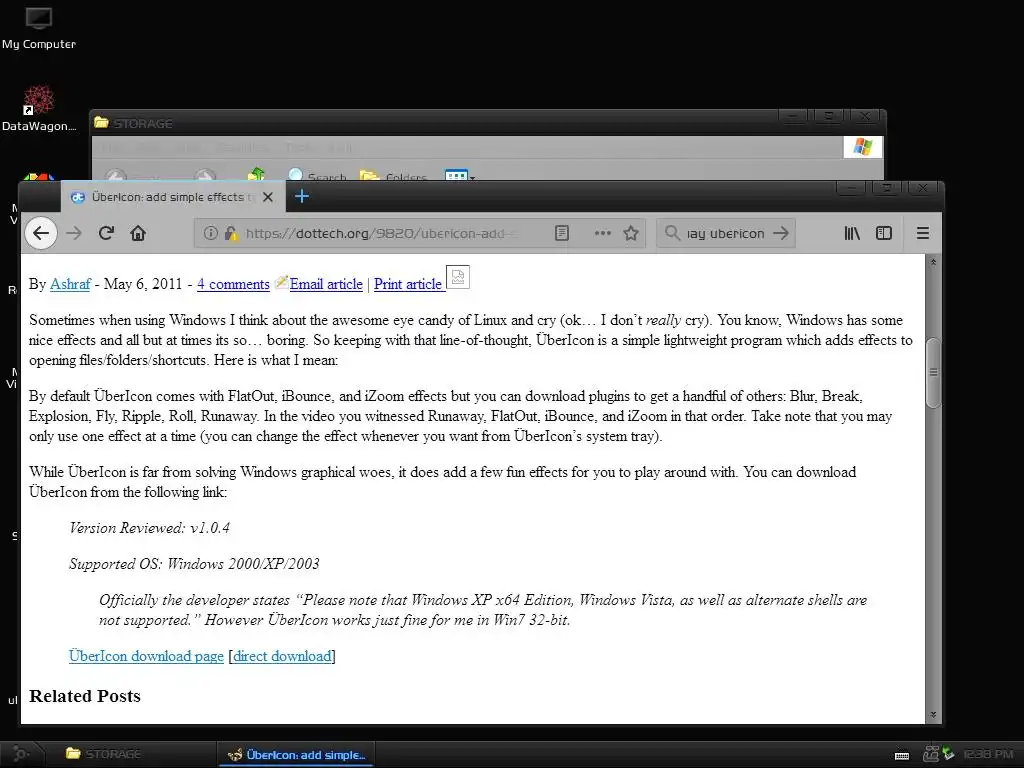Click the taskbar clock

pyautogui.click(x=988, y=754)
